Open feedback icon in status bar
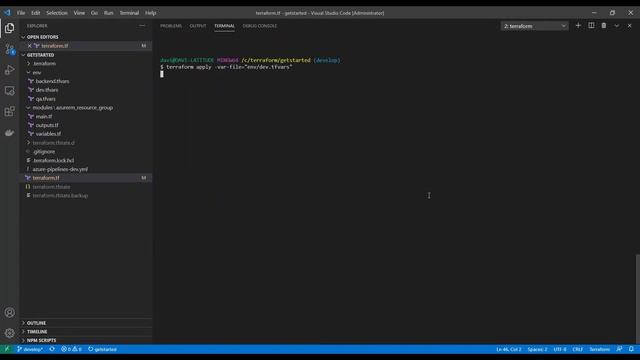Image resolution: width=640 pixels, height=360 pixels. [619, 349]
